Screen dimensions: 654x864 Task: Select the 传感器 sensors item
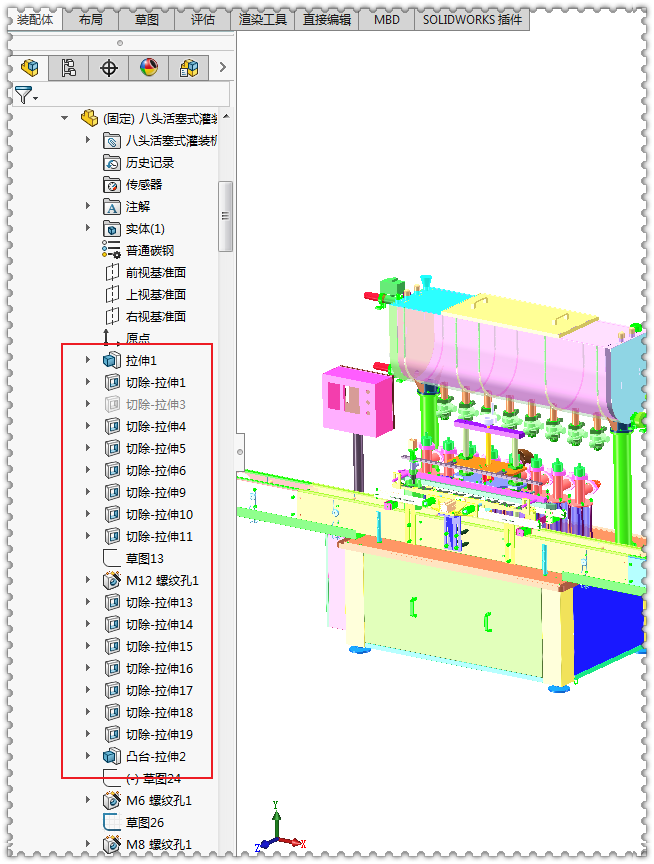[143, 184]
